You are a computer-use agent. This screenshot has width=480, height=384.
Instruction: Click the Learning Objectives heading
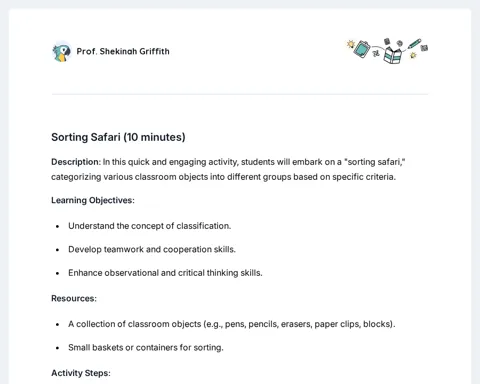[93, 200]
